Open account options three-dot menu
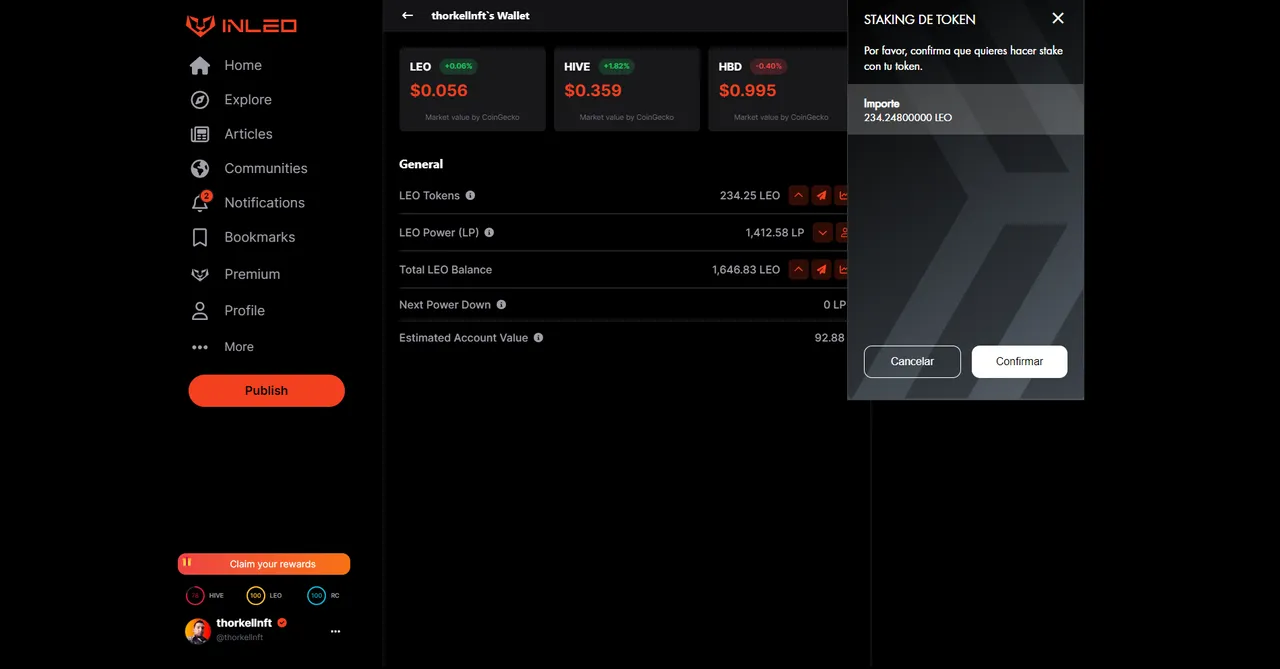The image size is (1280, 669). coord(335,631)
